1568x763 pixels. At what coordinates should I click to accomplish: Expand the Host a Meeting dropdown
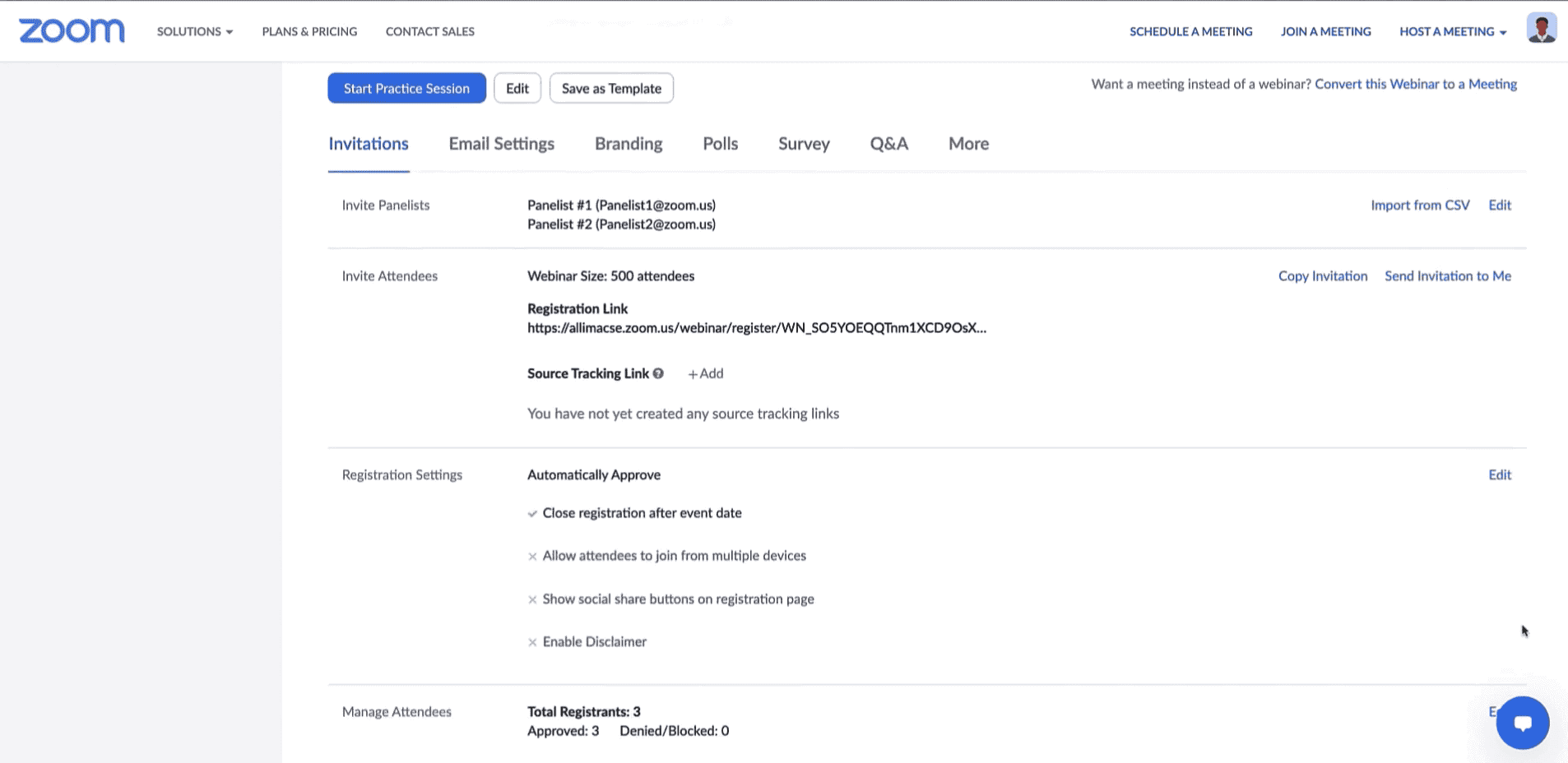tap(1453, 31)
